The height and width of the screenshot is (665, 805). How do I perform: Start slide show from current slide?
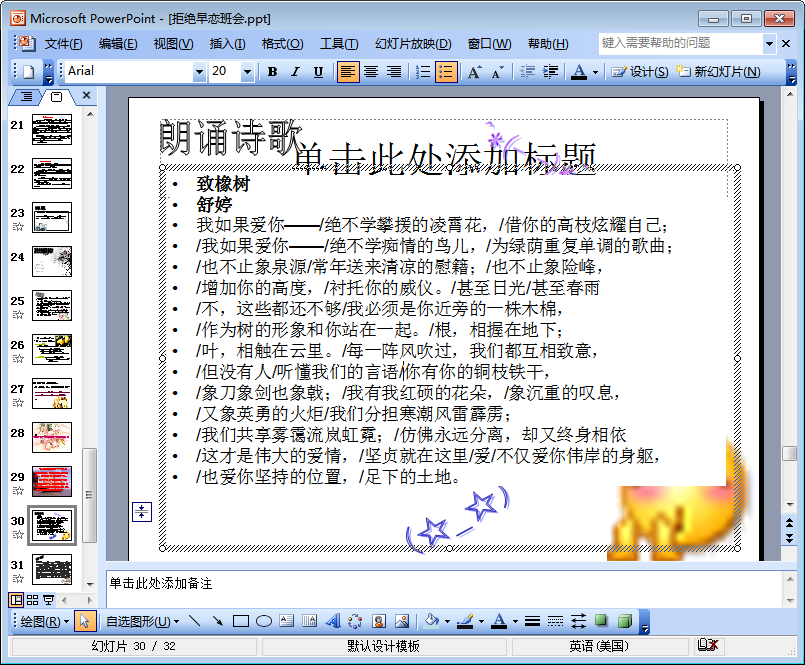48,600
